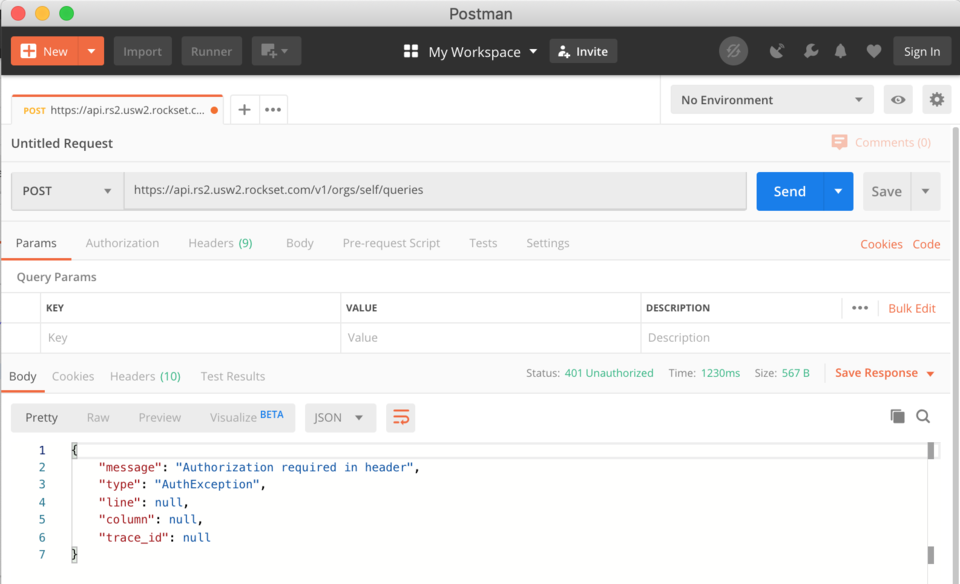Switch response view to Raw
Image resolution: width=960 pixels, height=584 pixels.
pyautogui.click(x=98, y=418)
